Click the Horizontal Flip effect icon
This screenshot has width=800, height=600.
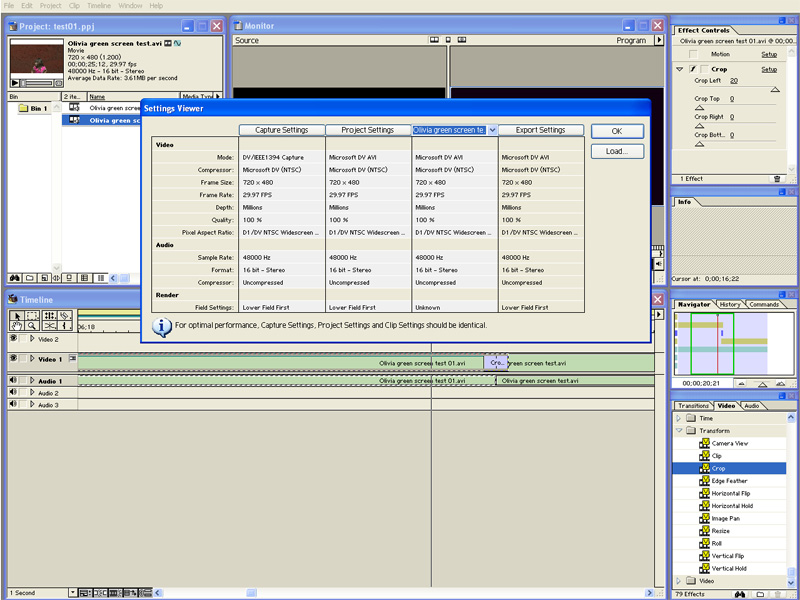pos(705,493)
